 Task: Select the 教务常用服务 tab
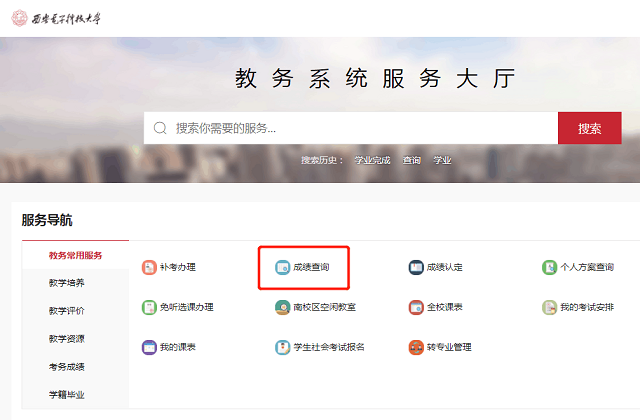pos(75,255)
